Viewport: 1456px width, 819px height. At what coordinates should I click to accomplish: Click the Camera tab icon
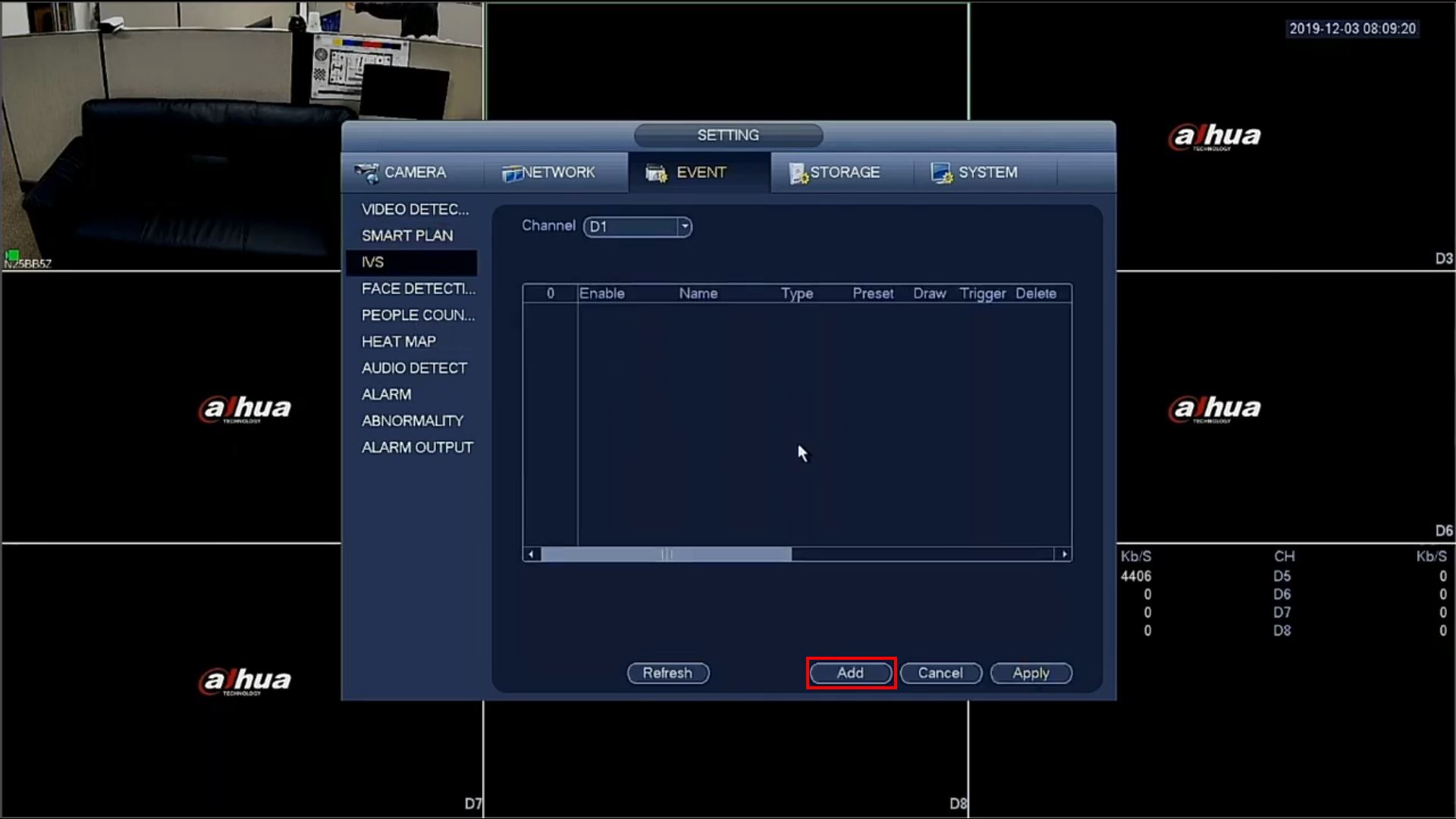(x=368, y=173)
